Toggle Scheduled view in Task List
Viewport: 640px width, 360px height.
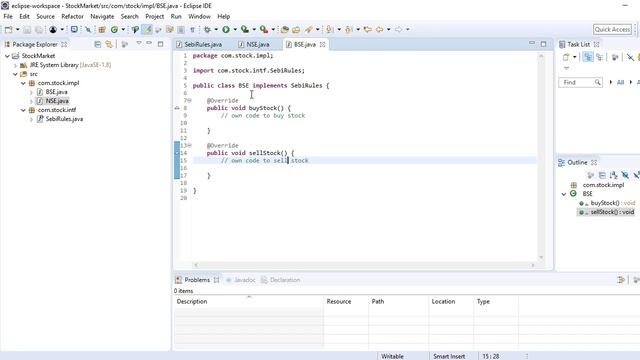pos(599,57)
